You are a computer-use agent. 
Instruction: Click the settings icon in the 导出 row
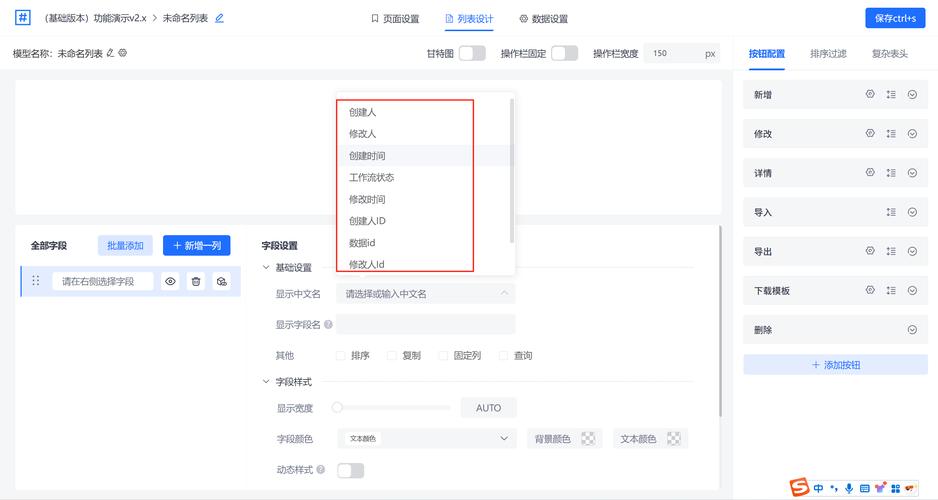[870, 251]
